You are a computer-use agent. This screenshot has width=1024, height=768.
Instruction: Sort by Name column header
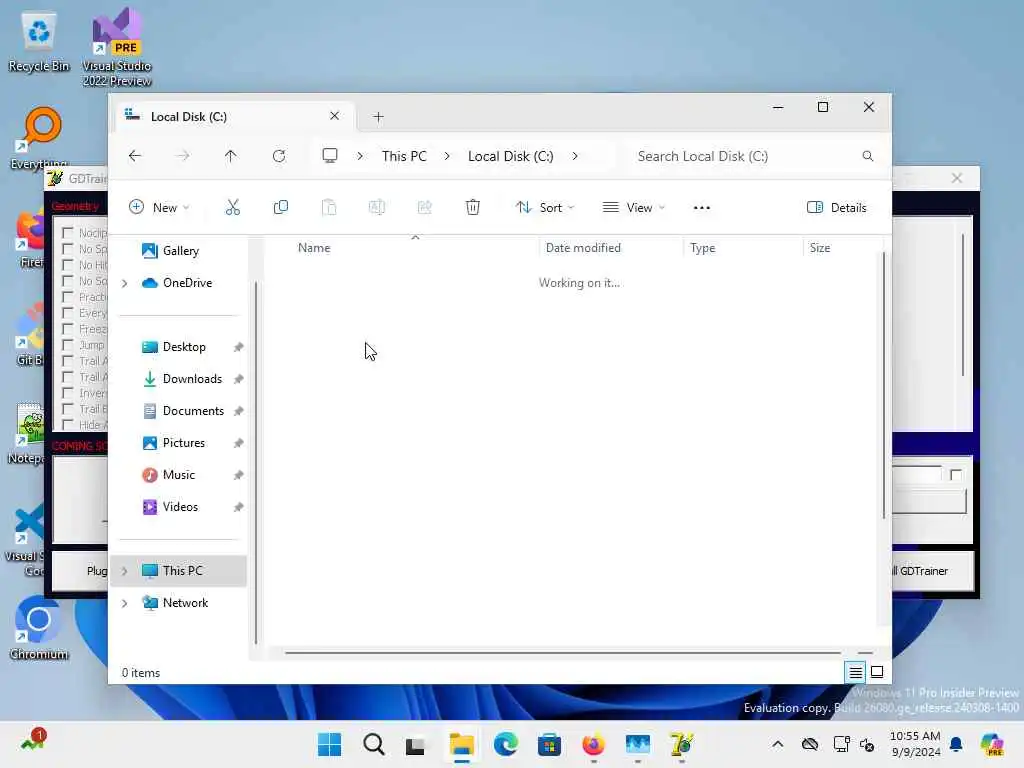click(x=314, y=248)
